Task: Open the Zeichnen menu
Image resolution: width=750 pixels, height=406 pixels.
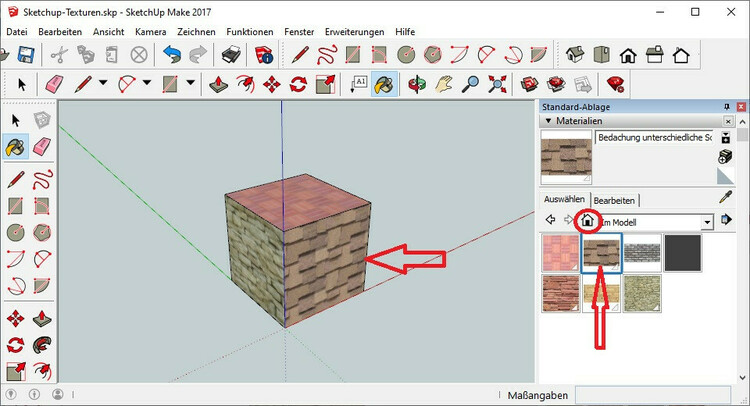Action: (x=196, y=32)
